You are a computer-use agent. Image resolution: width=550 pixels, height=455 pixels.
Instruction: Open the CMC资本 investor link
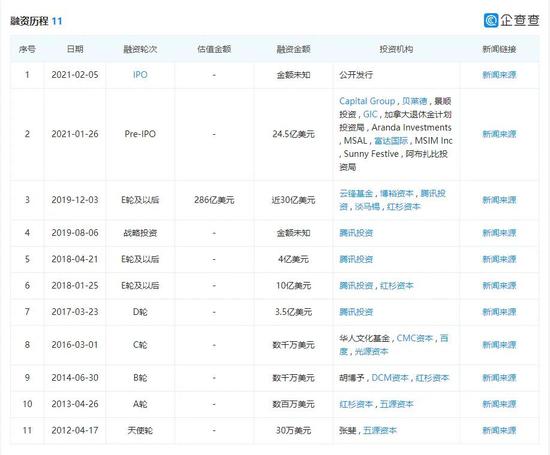415,338
